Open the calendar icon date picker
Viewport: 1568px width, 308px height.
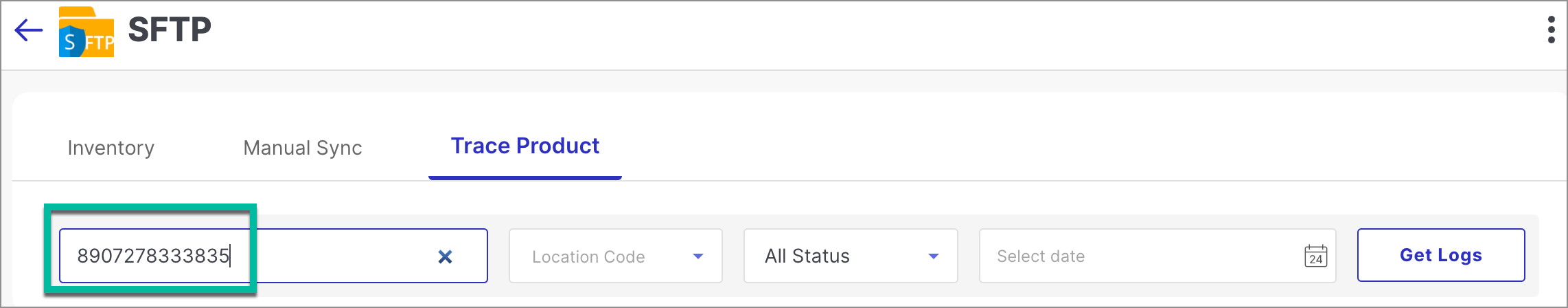(x=1315, y=256)
